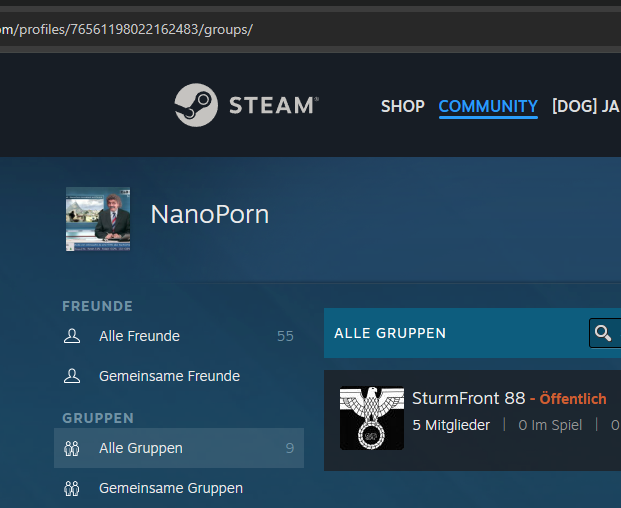Image resolution: width=621 pixels, height=508 pixels.
Task: Select the Alle Gruppen text in sidebar
Action: (x=140, y=448)
